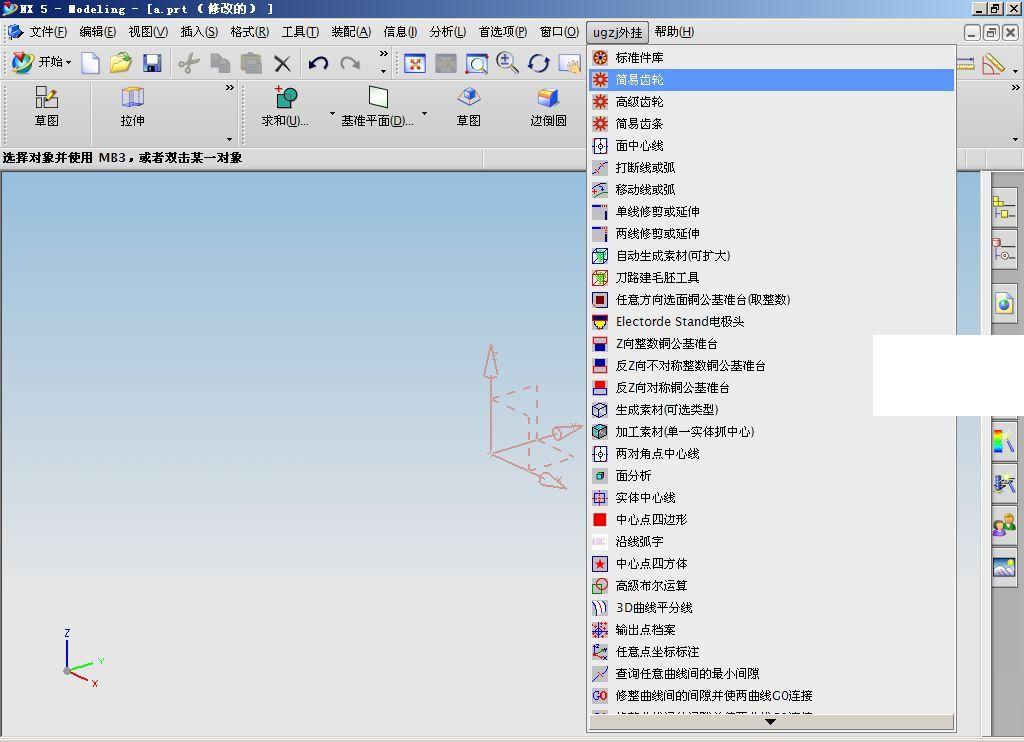Choose 刀路建毛胚工具 entry
This screenshot has width=1024, height=742.
[x=771, y=278]
